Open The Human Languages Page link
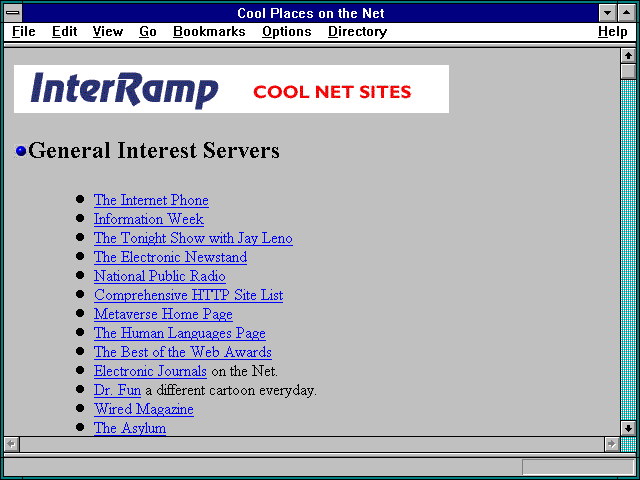 click(x=180, y=333)
